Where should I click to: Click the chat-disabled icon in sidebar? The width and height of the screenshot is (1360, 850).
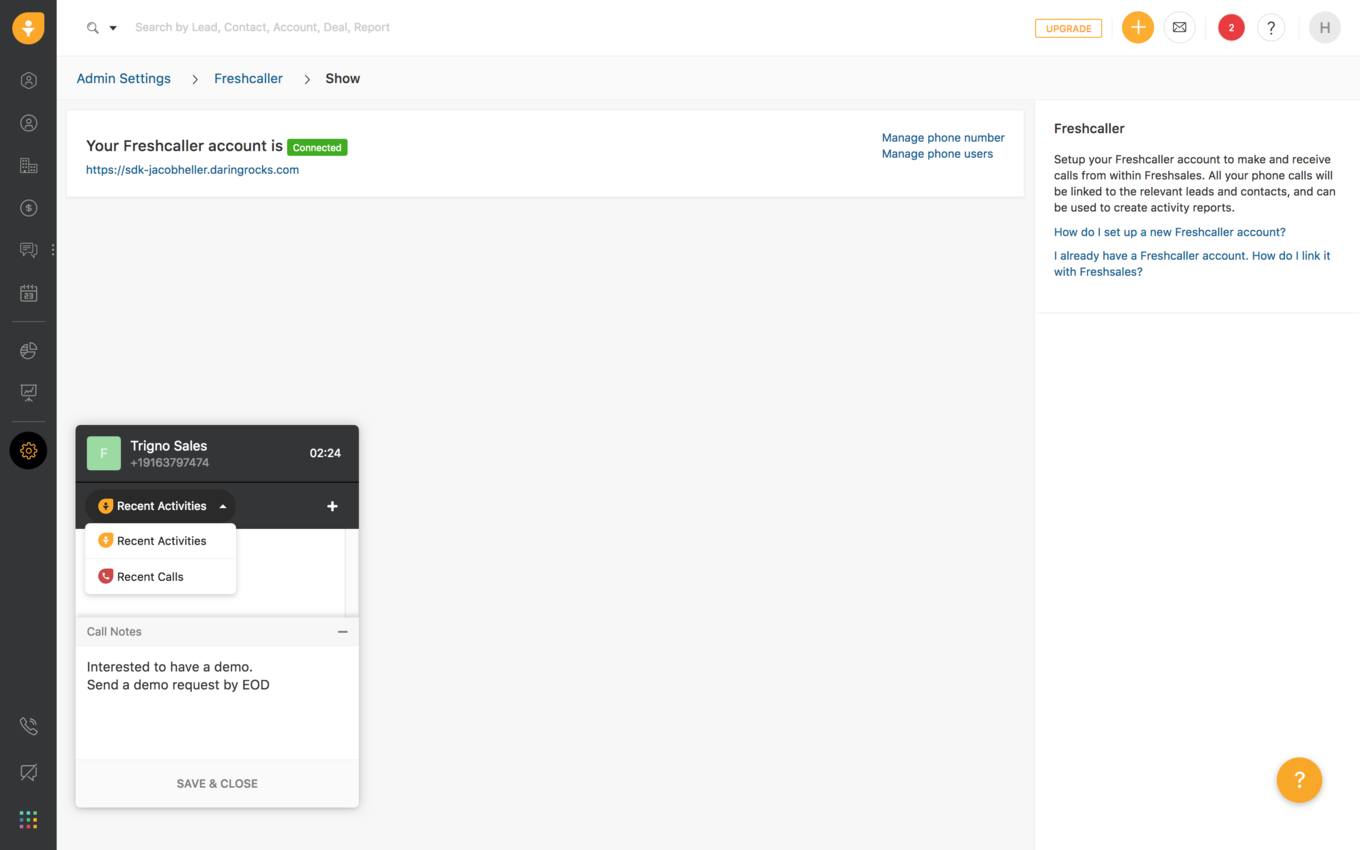click(28, 773)
